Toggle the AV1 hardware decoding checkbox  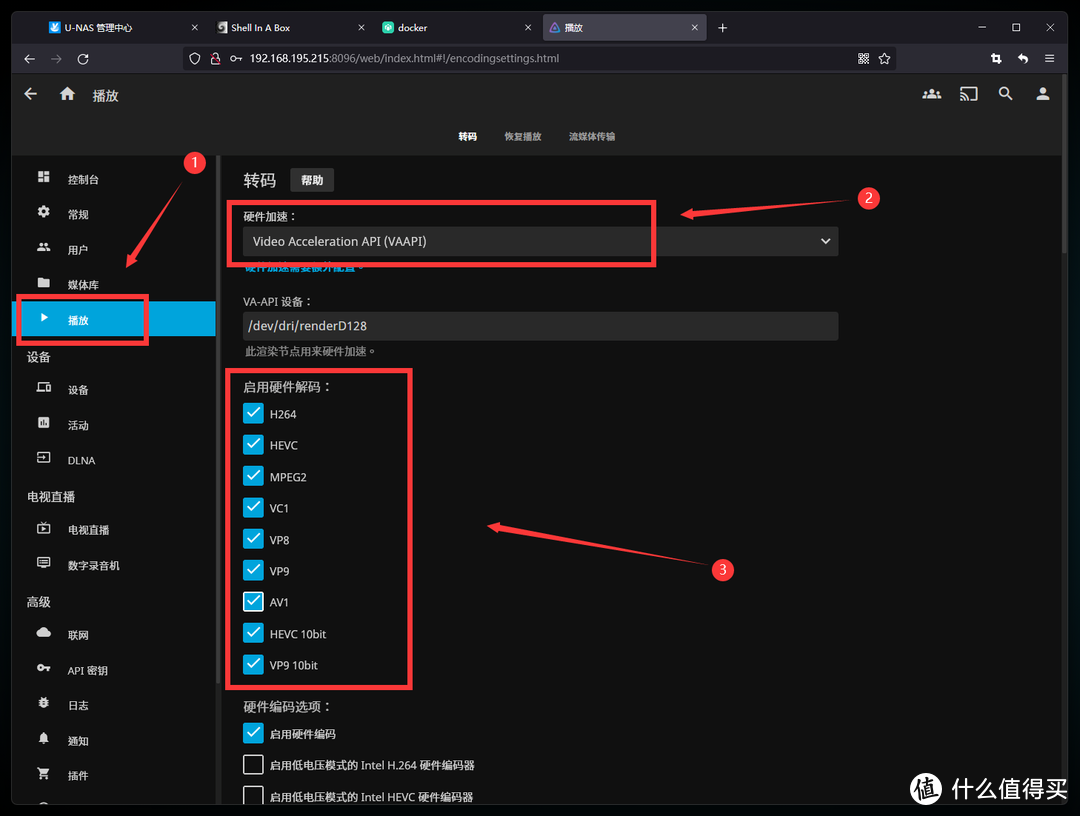coord(253,602)
